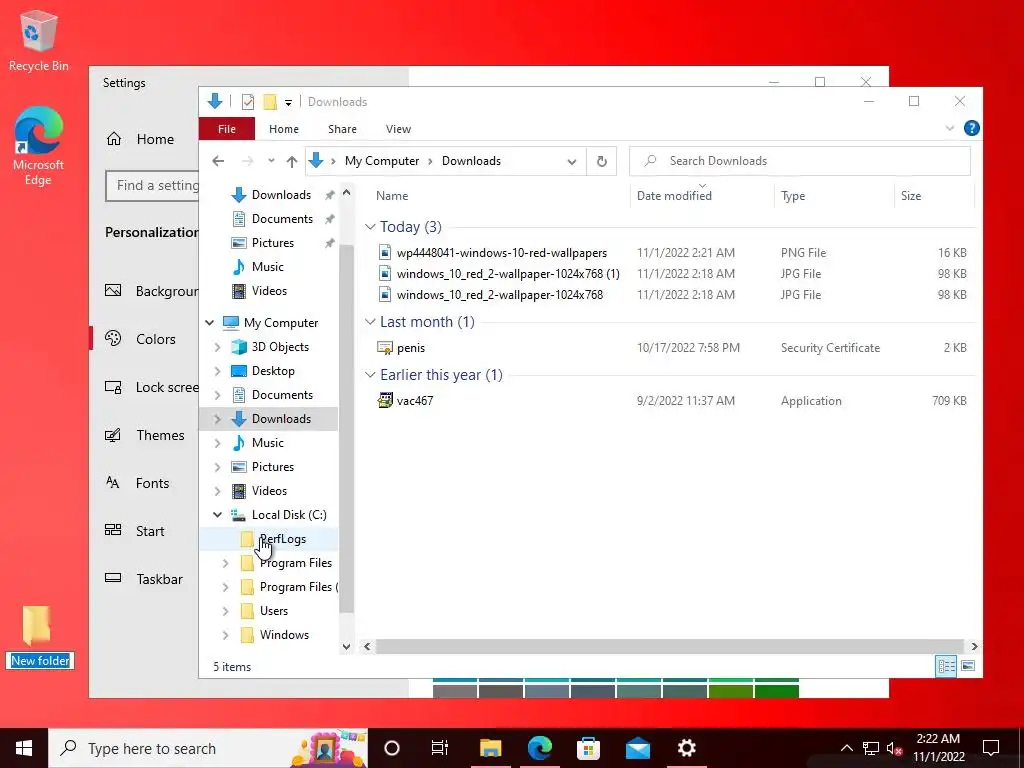This screenshot has height=768, width=1024.
Task: Open recent locations dropdown arrow
Action: coord(271,161)
